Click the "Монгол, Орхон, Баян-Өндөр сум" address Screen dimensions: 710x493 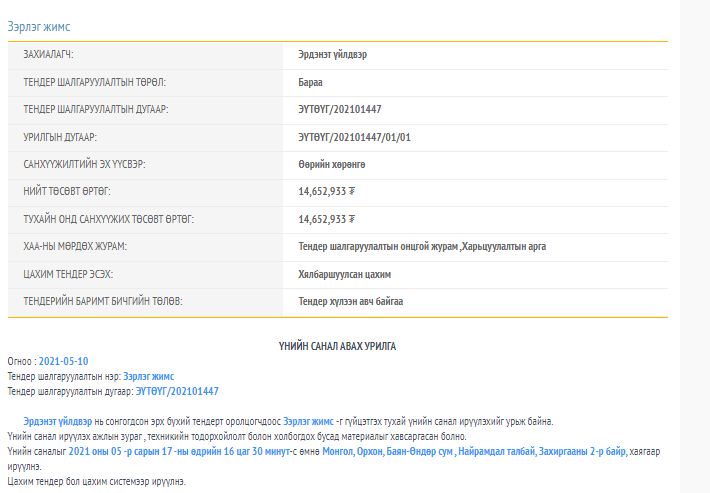(x=386, y=452)
